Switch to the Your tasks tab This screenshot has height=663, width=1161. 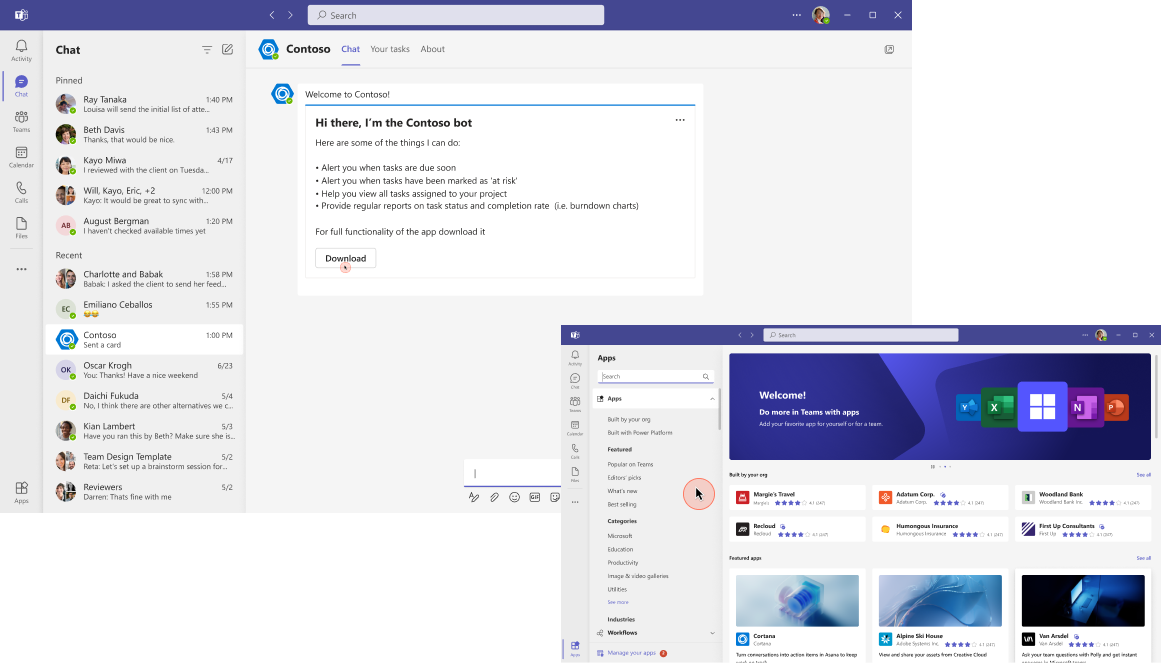pos(389,49)
